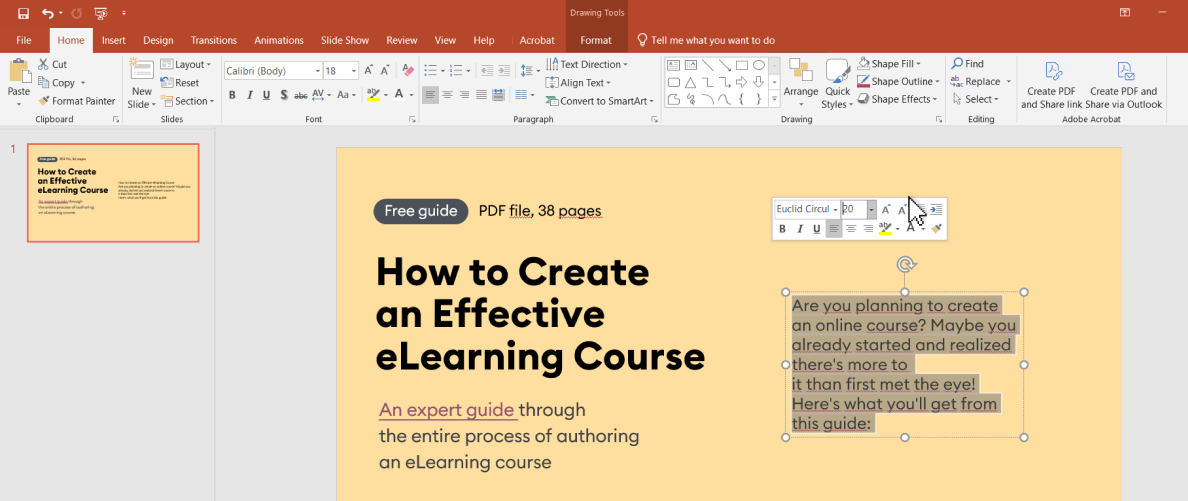This screenshot has height=501, width=1188.
Task: Click Convert to SmartArt button
Action: [600, 101]
